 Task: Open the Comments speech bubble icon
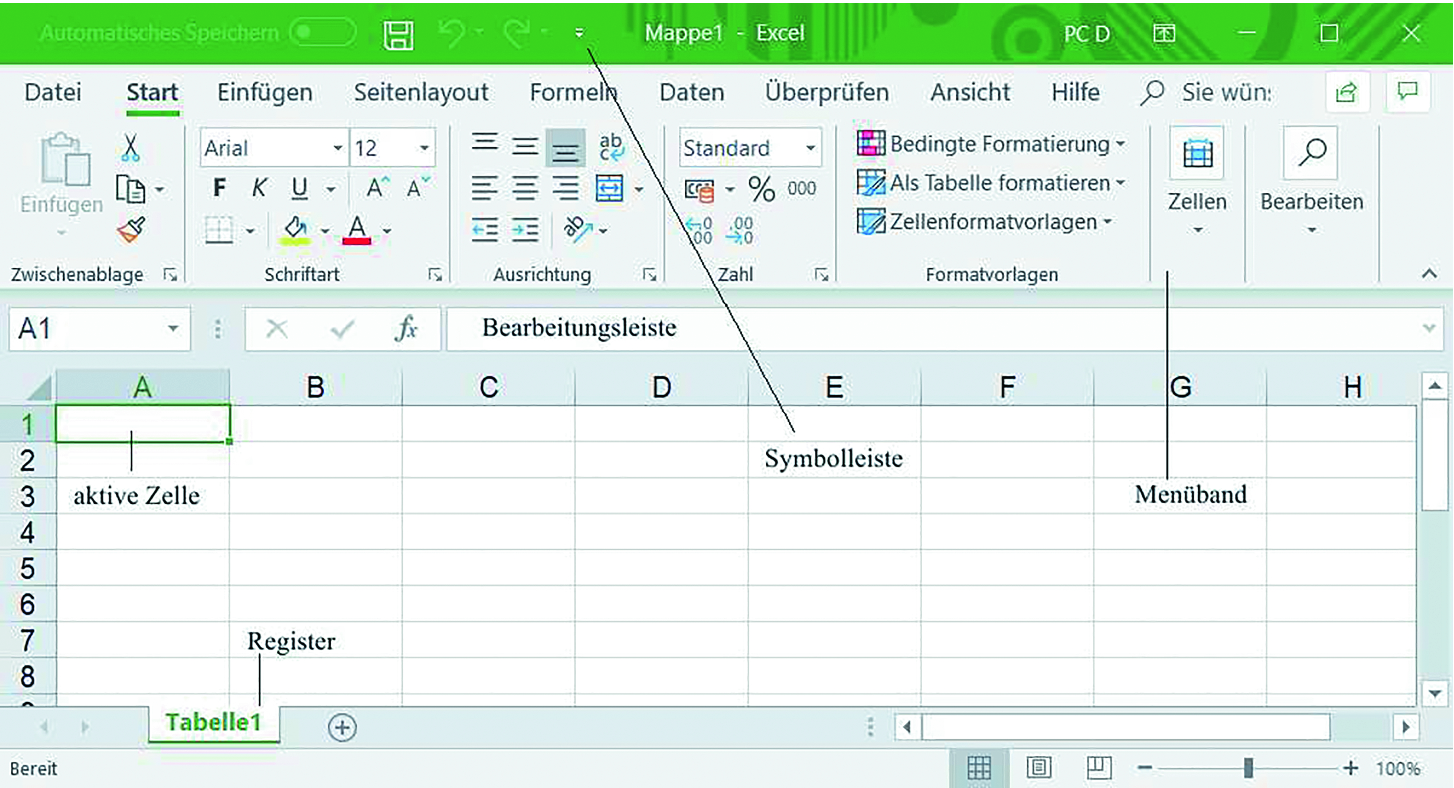click(x=1408, y=92)
